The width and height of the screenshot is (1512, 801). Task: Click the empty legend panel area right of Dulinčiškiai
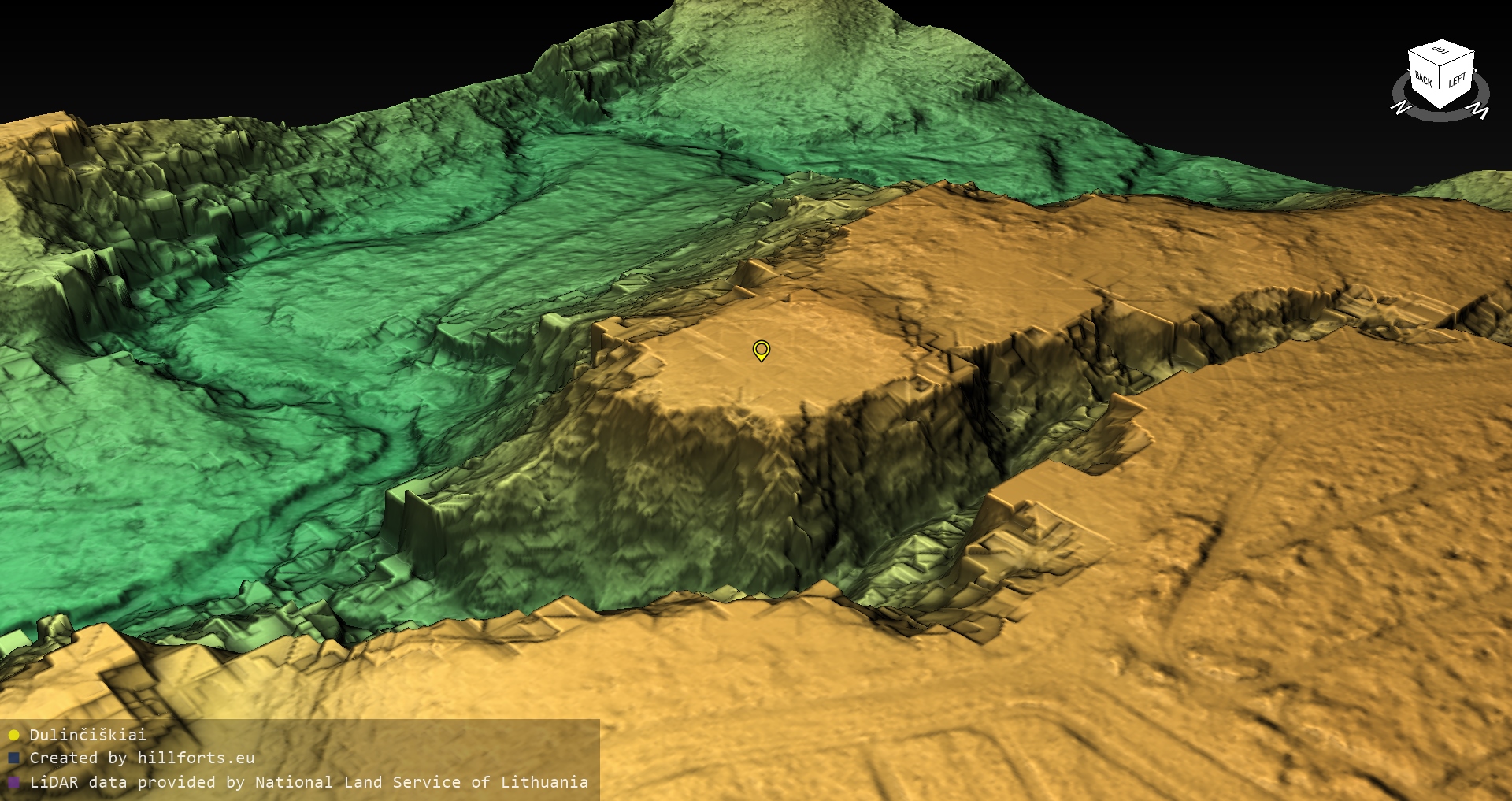click(x=378, y=735)
